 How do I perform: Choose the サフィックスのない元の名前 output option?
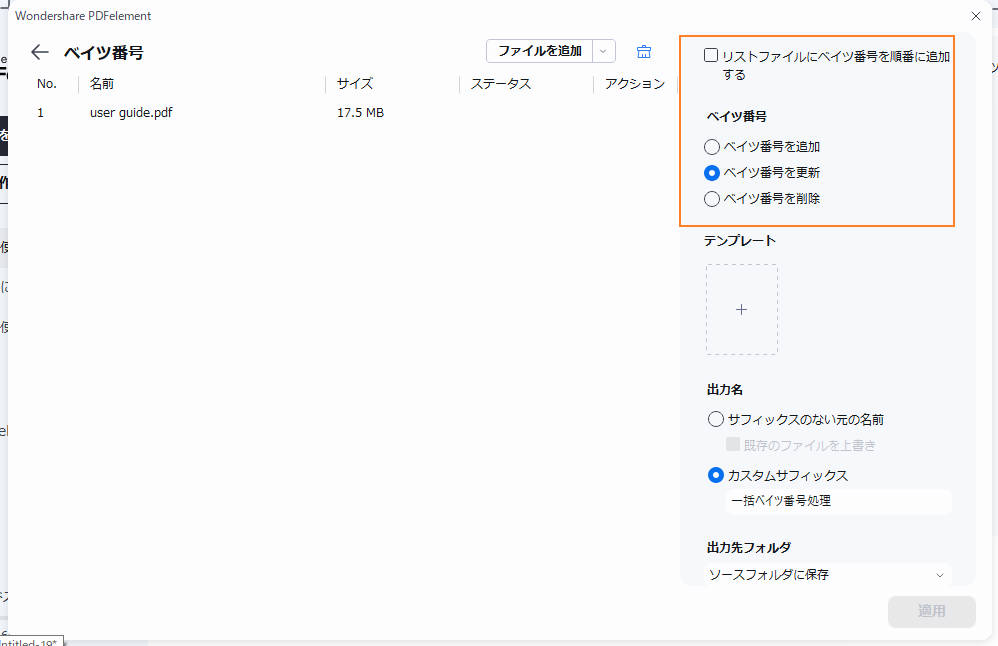coord(716,419)
